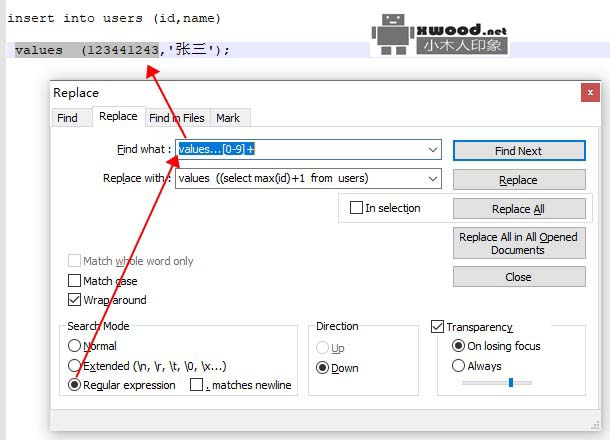Image resolution: width=610 pixels, height=440 pixels.
Task: Open the Find in Files tab
Action: (176, 117)
